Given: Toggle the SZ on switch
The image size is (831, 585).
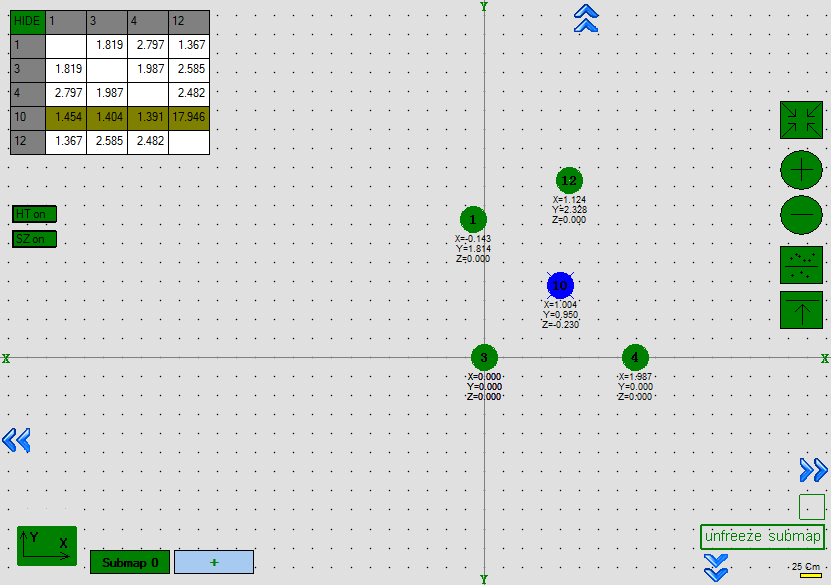Looking at the screenshot, I should point(34,239).
